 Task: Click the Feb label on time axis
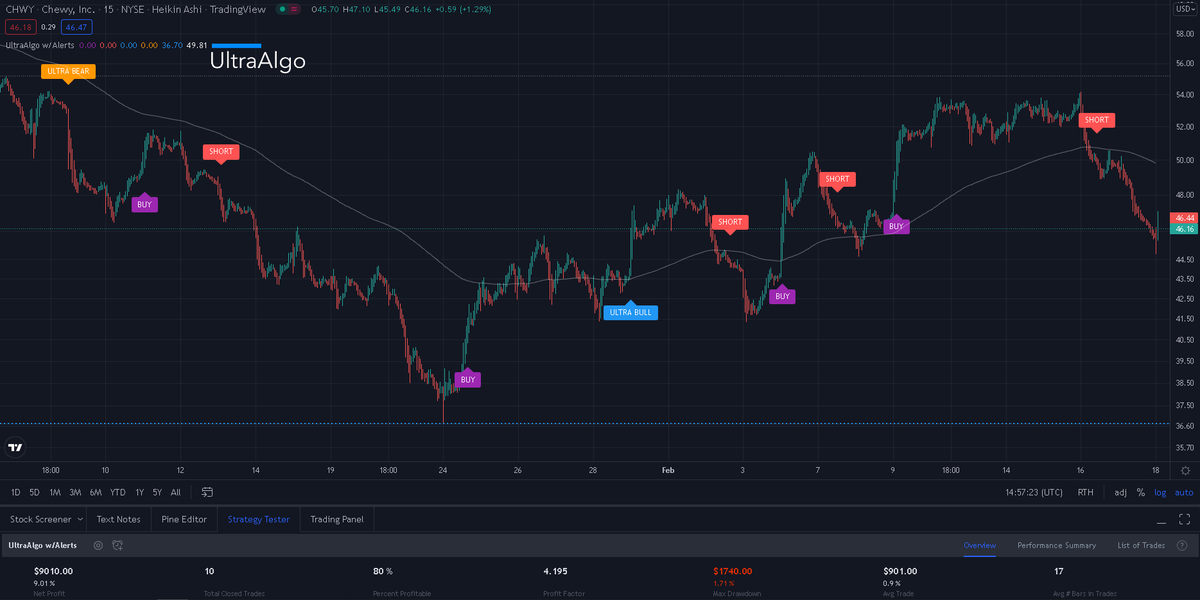click(667, 469)
